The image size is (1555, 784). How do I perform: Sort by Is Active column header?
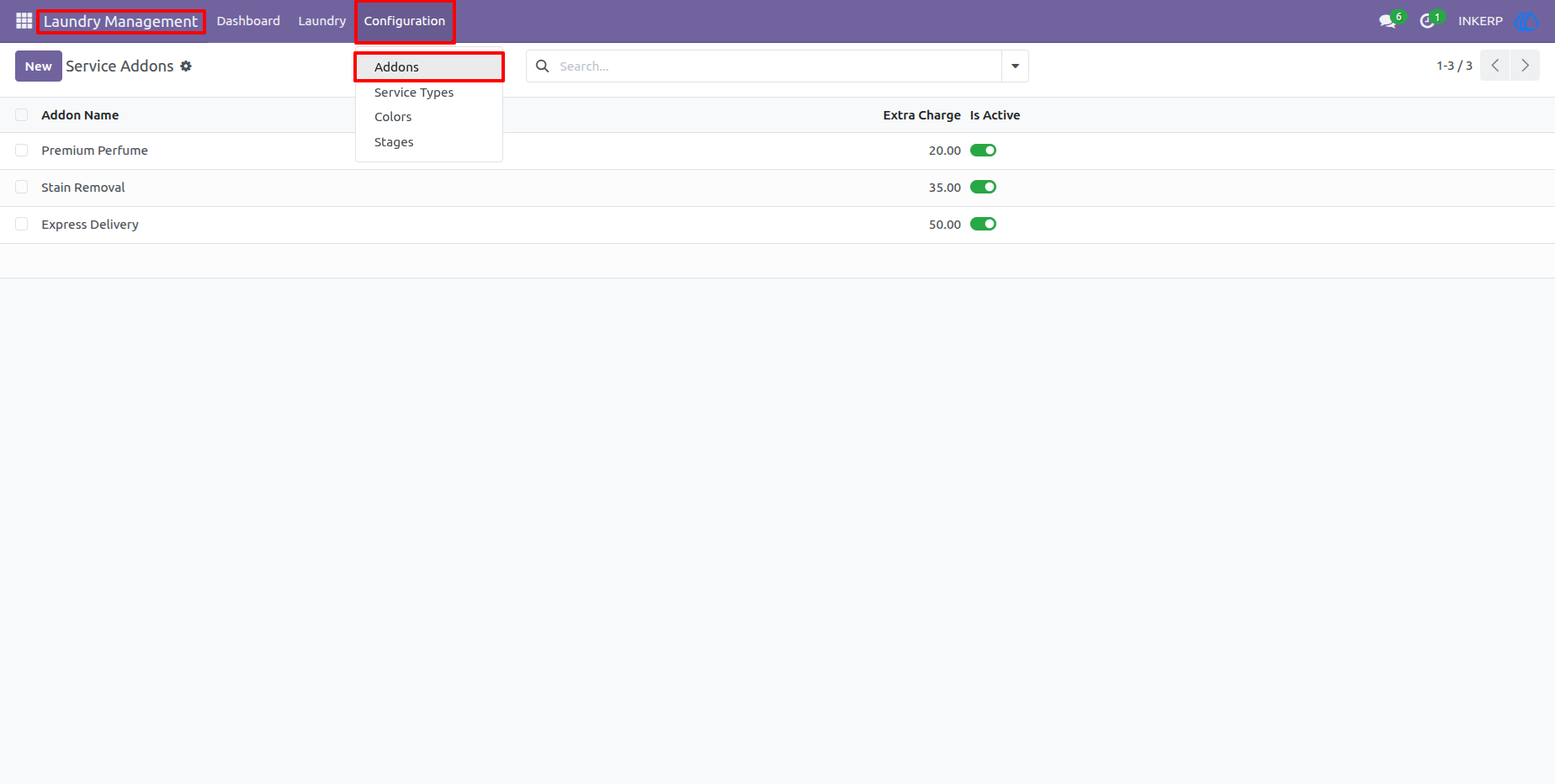coord(995,115)
